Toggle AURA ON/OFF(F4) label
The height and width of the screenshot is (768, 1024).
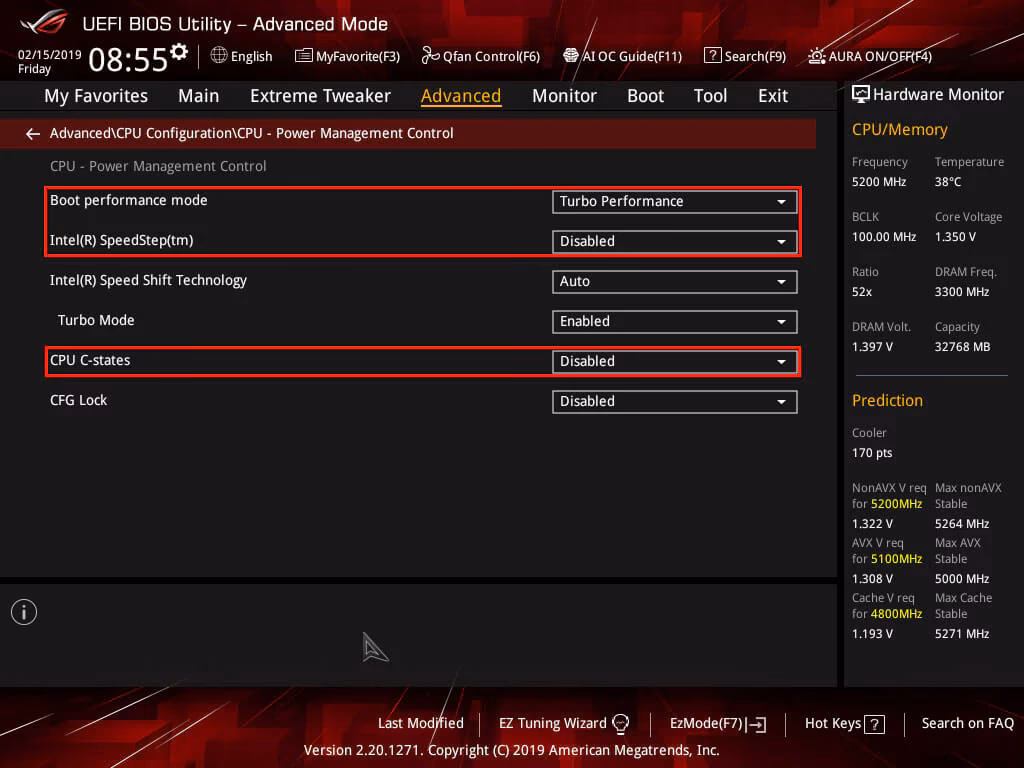880,56
